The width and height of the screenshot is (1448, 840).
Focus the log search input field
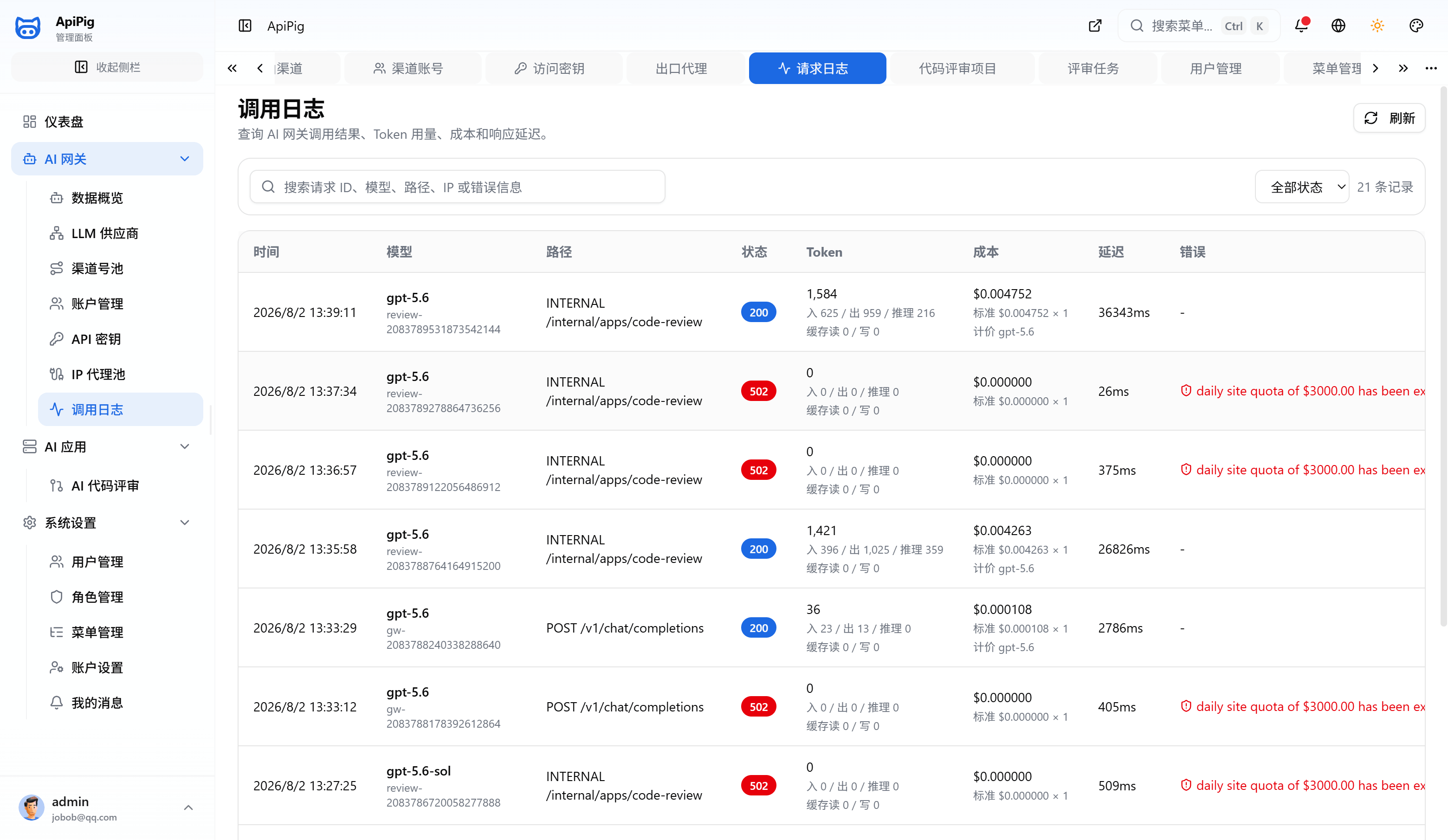point(458,187)
